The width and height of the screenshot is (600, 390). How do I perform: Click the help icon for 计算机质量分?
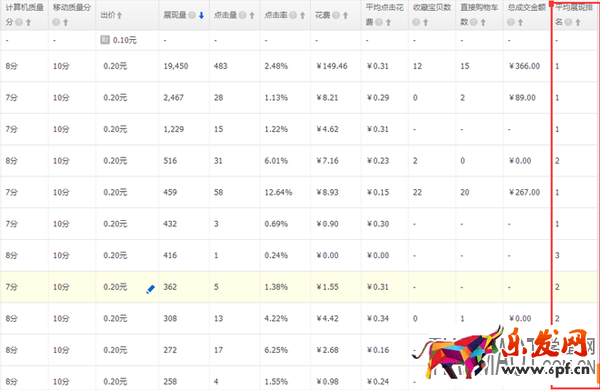coord(19,23)
